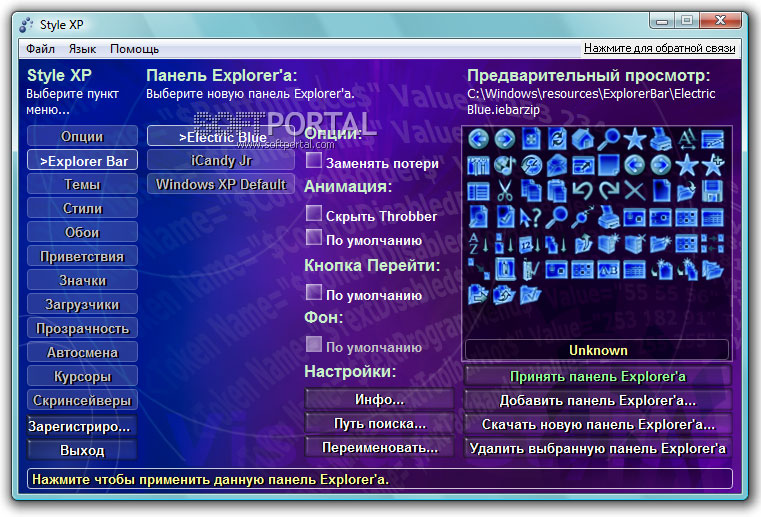This screenshot has height=517, width=761.
Task: Click the open envelope mail icon
Action: tap(557, 166)
